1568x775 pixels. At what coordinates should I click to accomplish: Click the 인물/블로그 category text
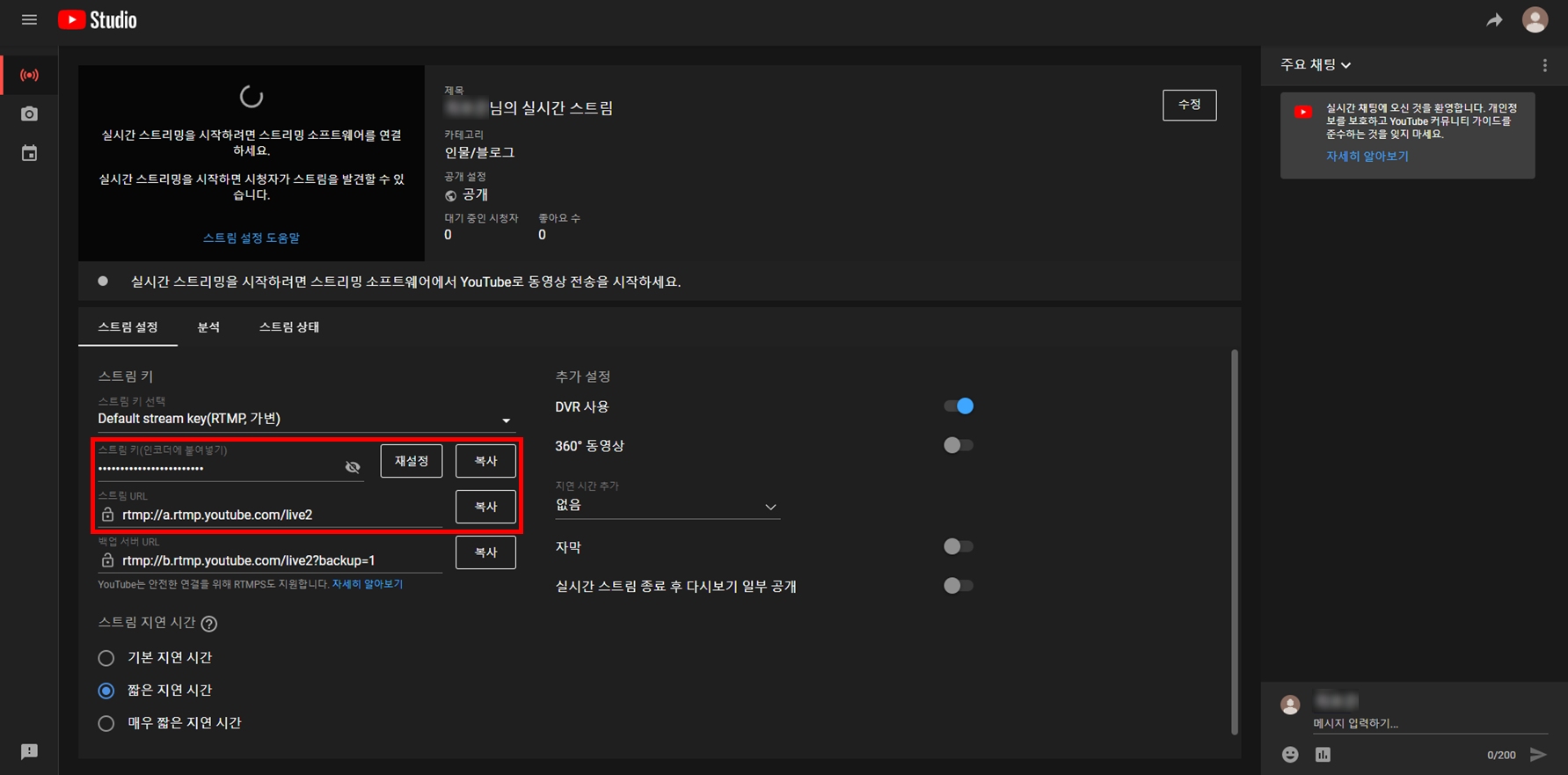click(479, 152)
